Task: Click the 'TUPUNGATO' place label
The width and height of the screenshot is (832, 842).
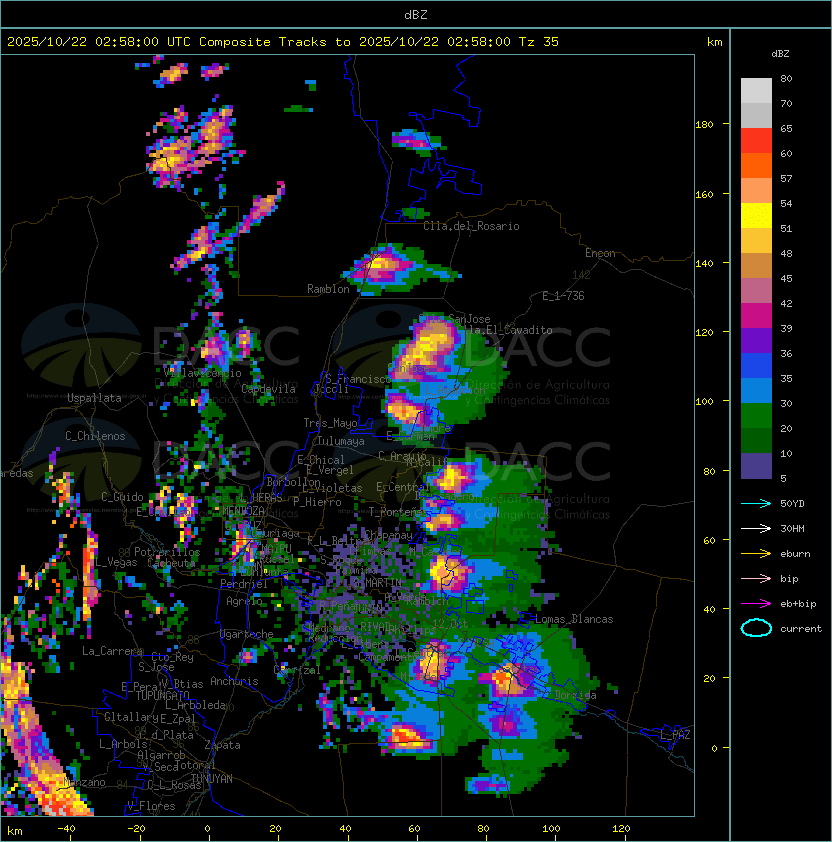Action: click(162, 695)
